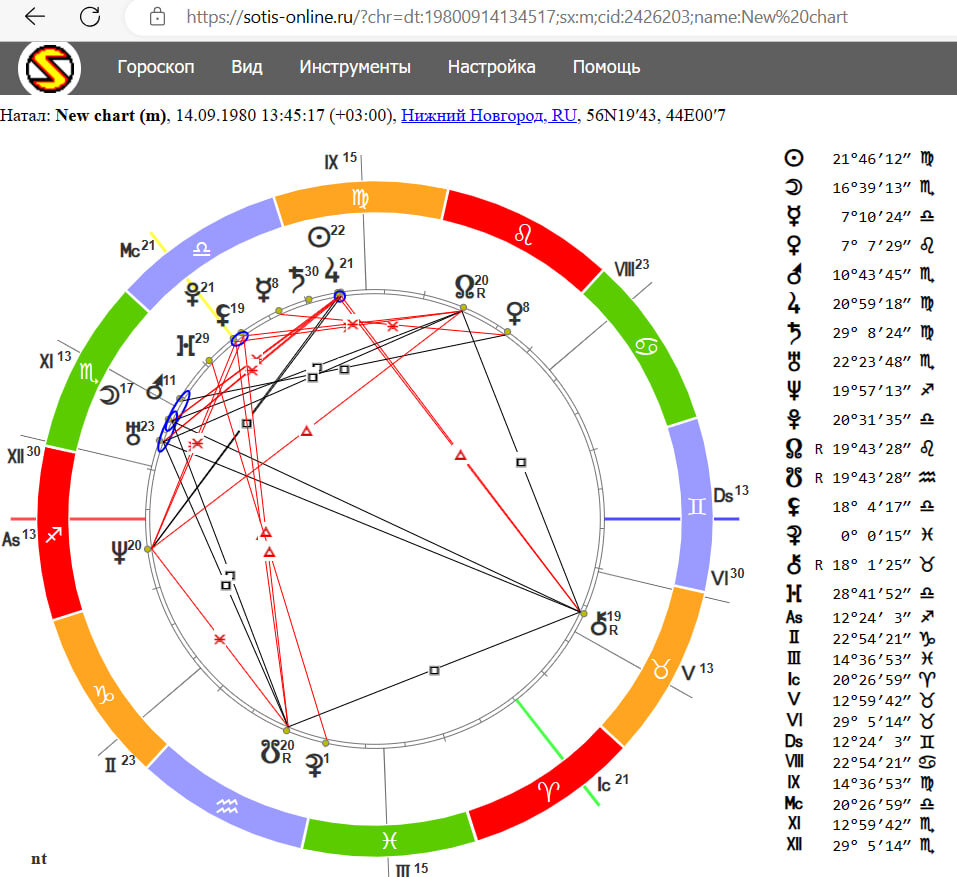Click the orange Capricorn sign segment
The width and height of the screenshot is (957, 877).
point(104,694)
